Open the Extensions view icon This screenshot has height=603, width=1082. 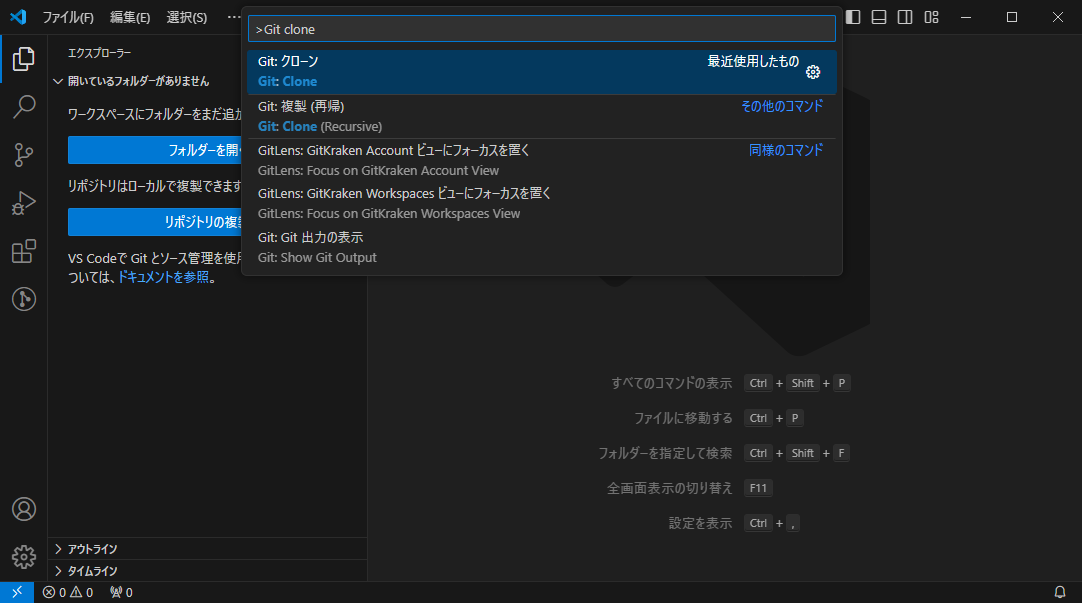pyautogui.click(x=23, y=251)
